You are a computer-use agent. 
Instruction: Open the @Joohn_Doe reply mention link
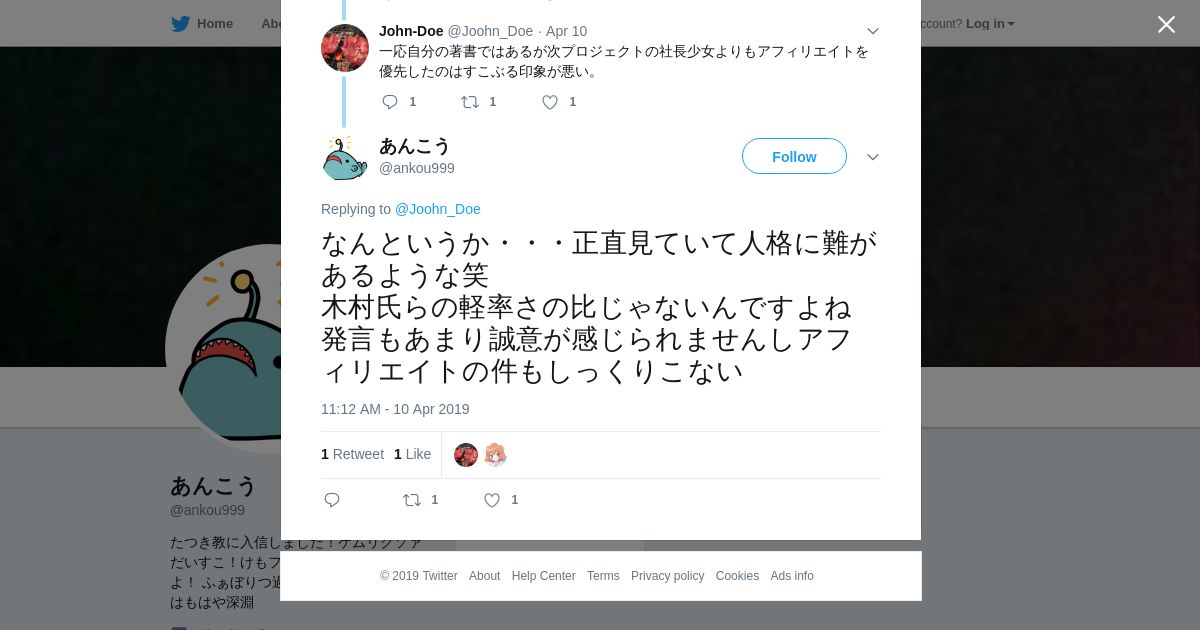pyautogui.click(x=438, y=209)
